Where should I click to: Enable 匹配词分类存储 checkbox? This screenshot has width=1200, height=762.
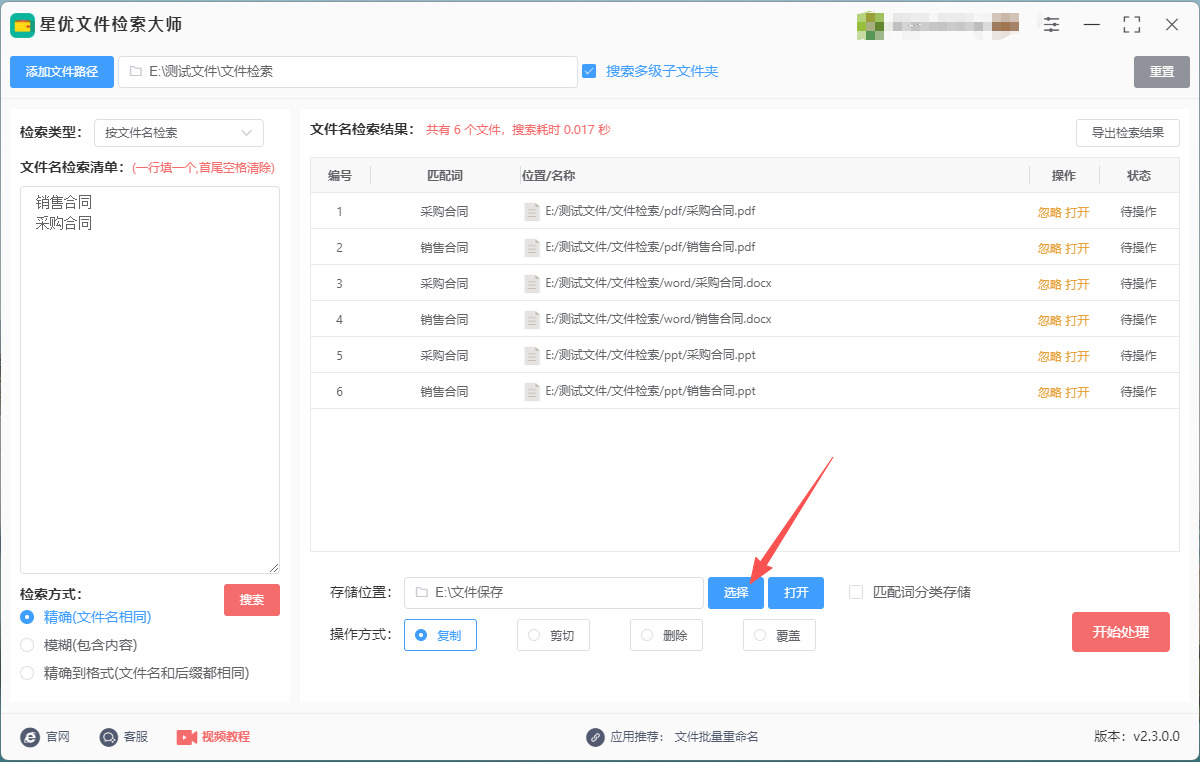856,592
